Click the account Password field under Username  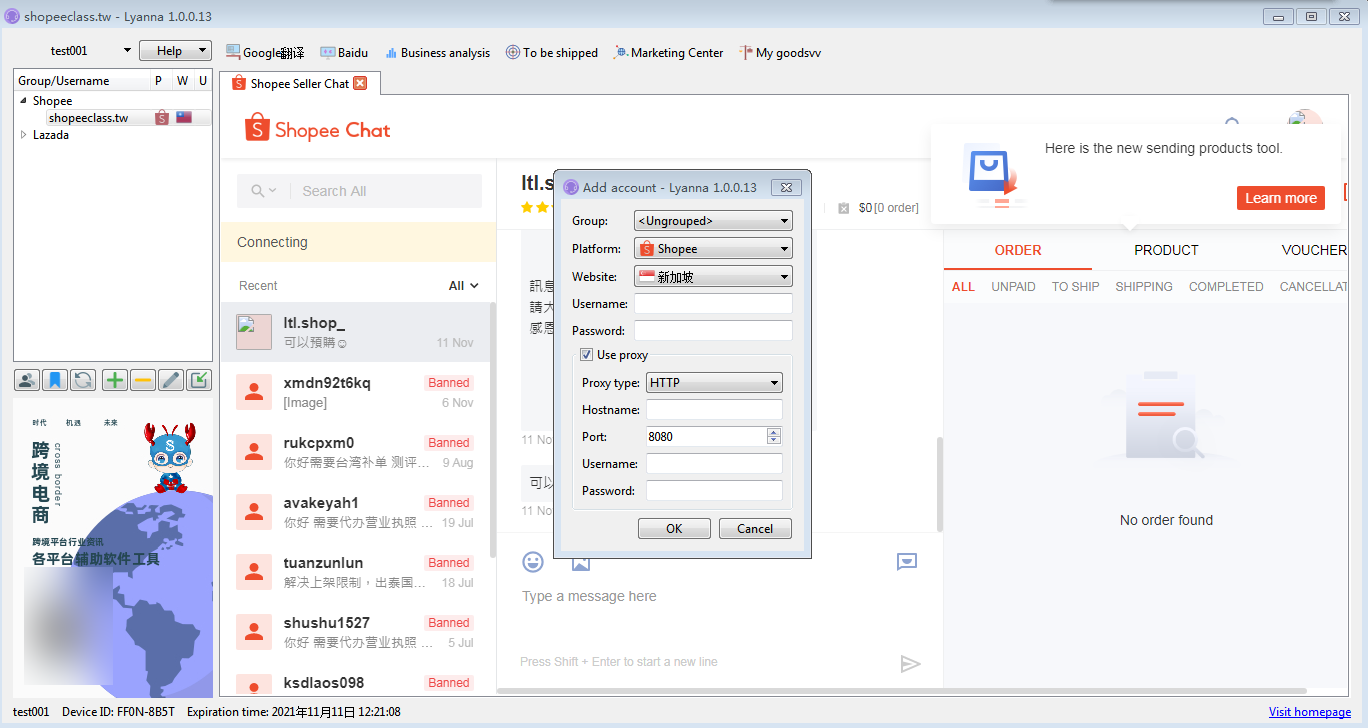point(713,331)
